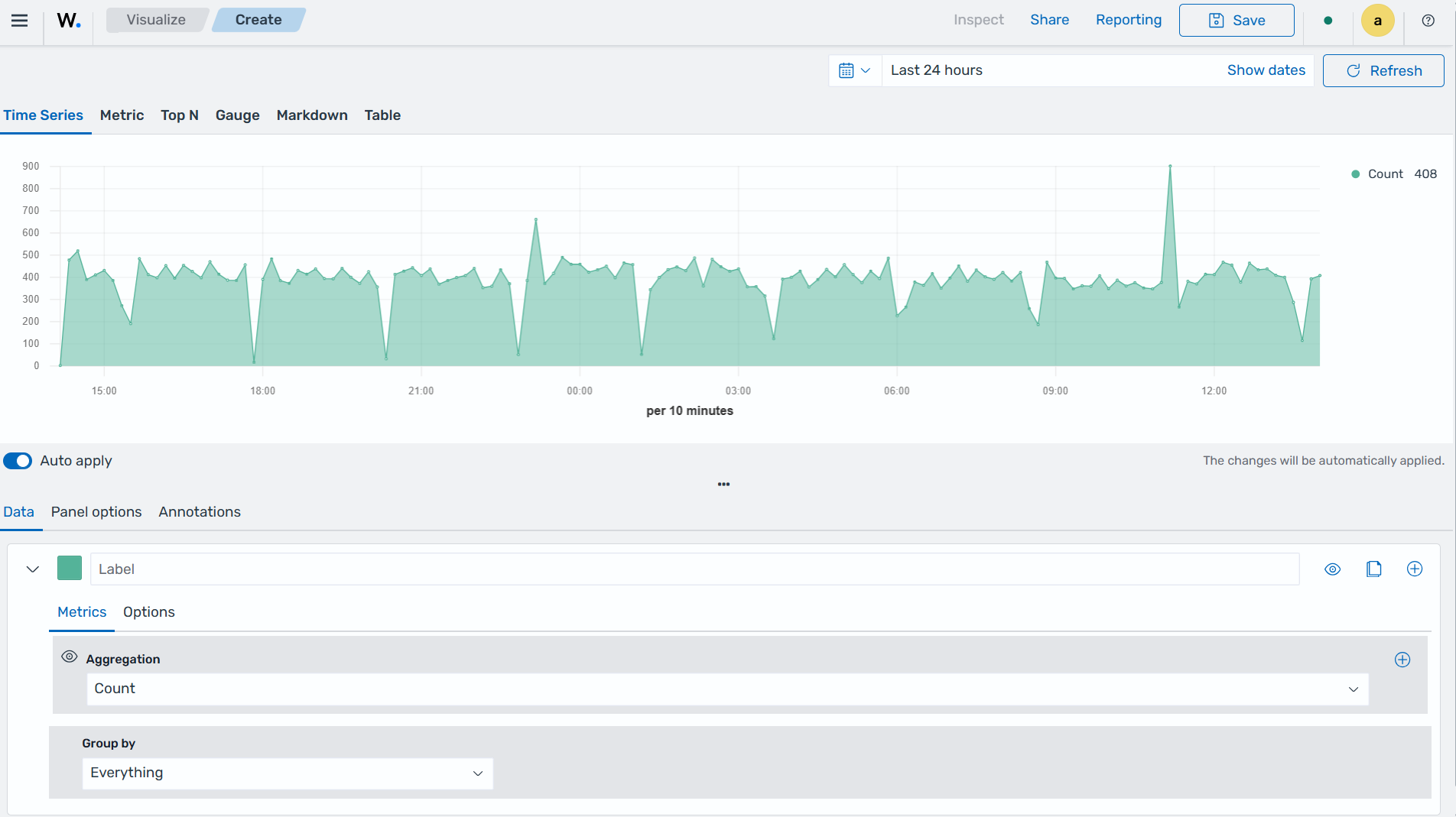The image size is (1456, 817).
Task: Click Show dates link
Action: 1266,70
